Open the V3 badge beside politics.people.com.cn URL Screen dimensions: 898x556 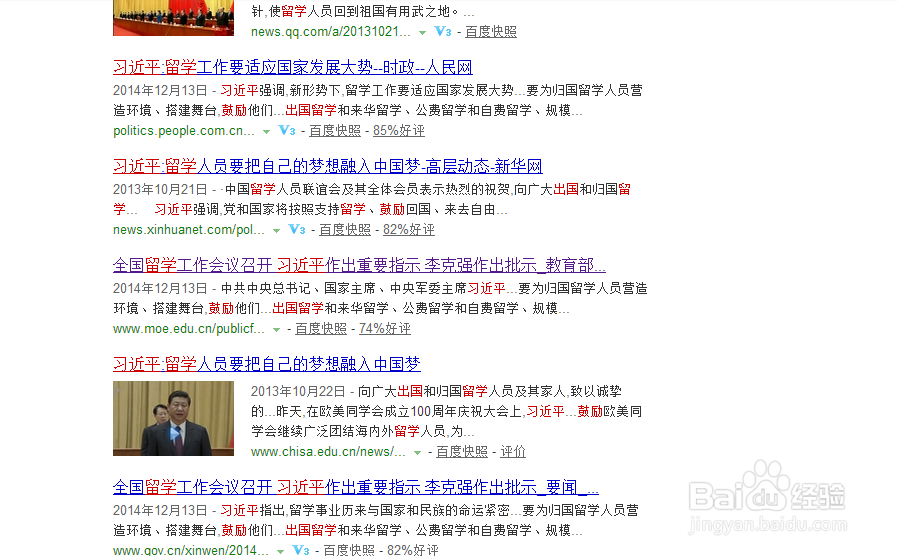(287, 131)
